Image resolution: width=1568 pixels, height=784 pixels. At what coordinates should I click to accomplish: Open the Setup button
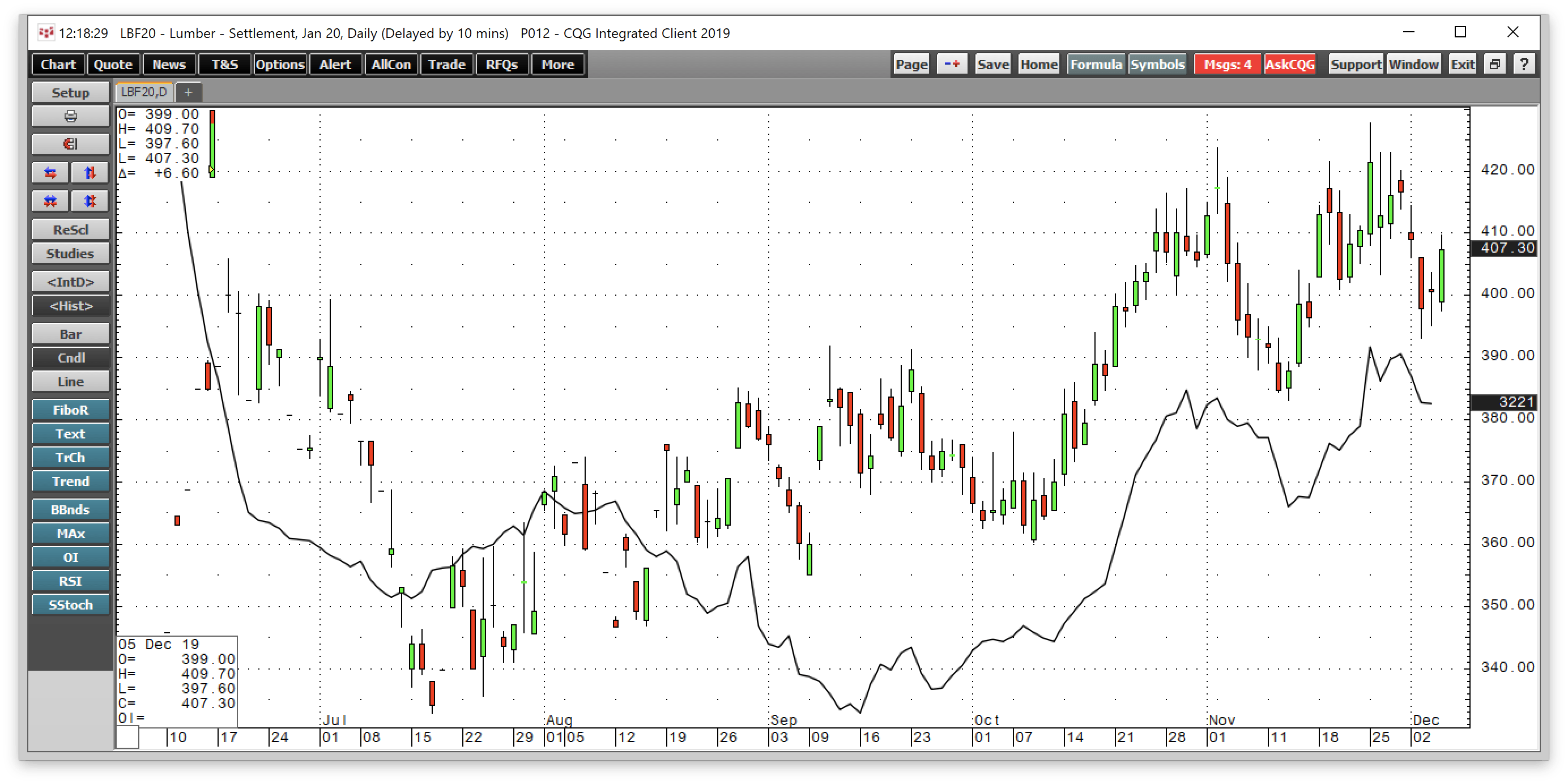[x=70, y=92]
